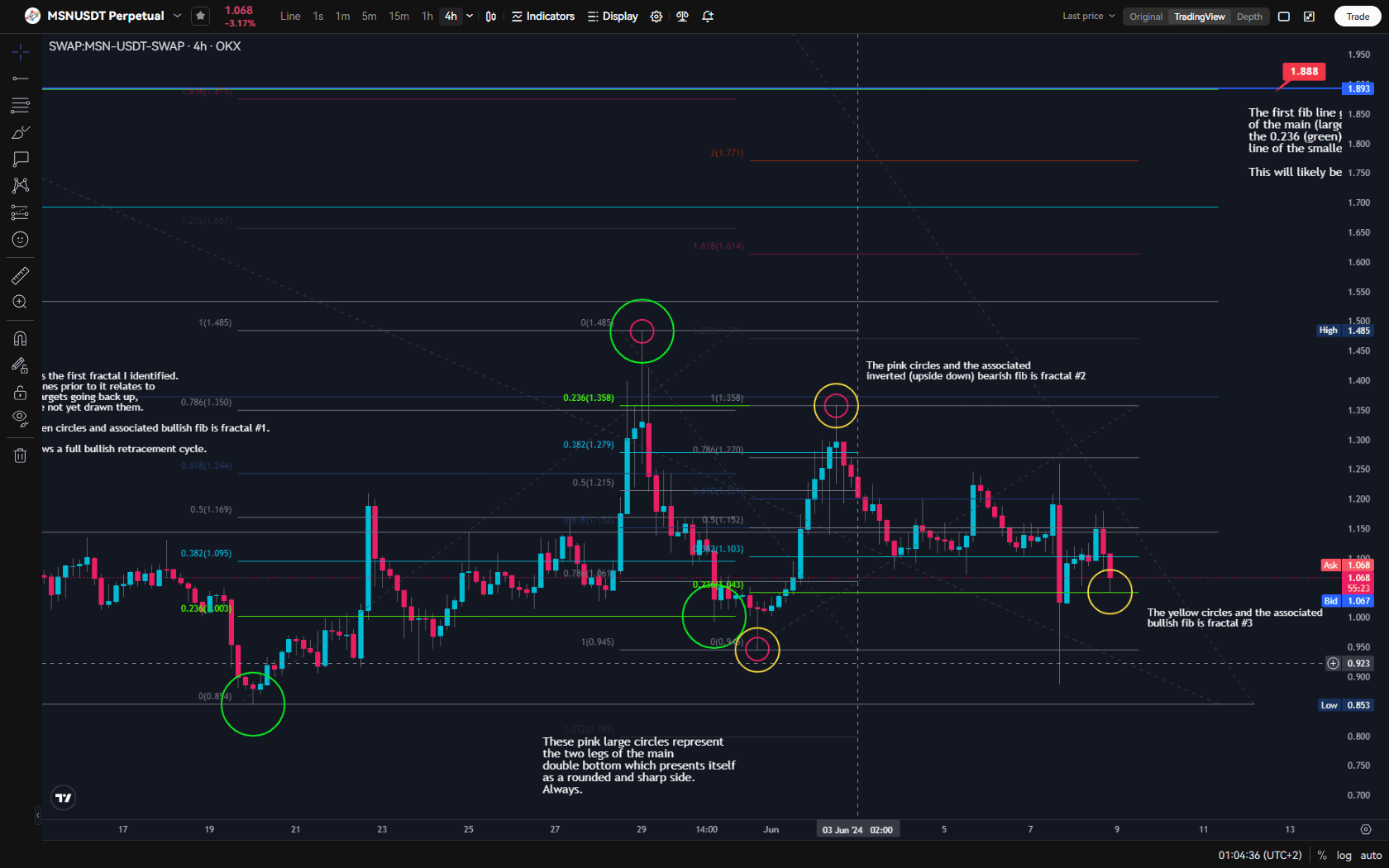Add MSNUSDT to favorites with star
The image size is (1389, 868).
[x=200, y=16]
